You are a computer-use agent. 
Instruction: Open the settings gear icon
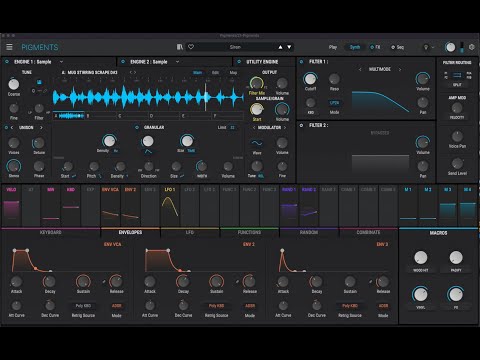[x=472, y=47]
